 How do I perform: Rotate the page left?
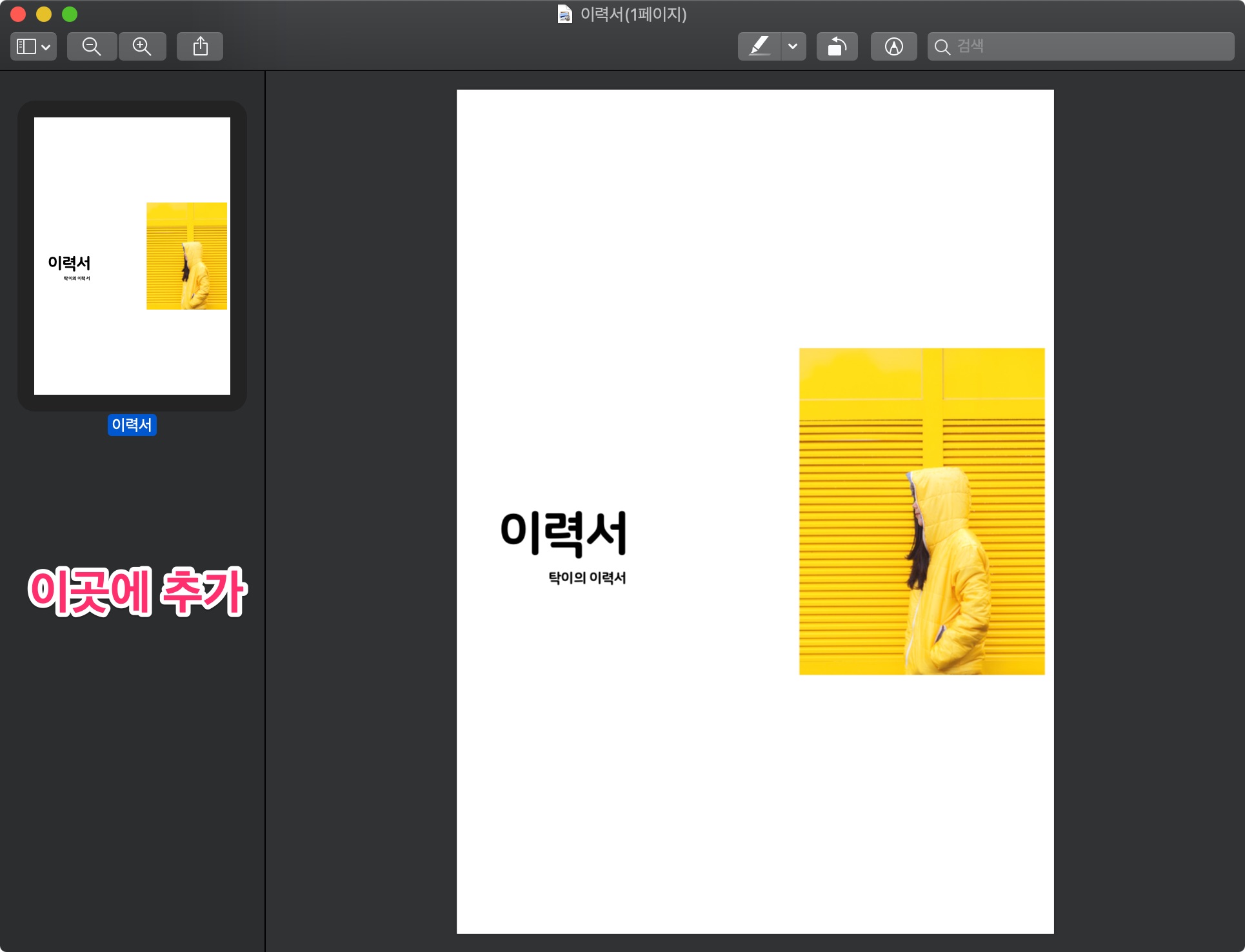(837, 46)
